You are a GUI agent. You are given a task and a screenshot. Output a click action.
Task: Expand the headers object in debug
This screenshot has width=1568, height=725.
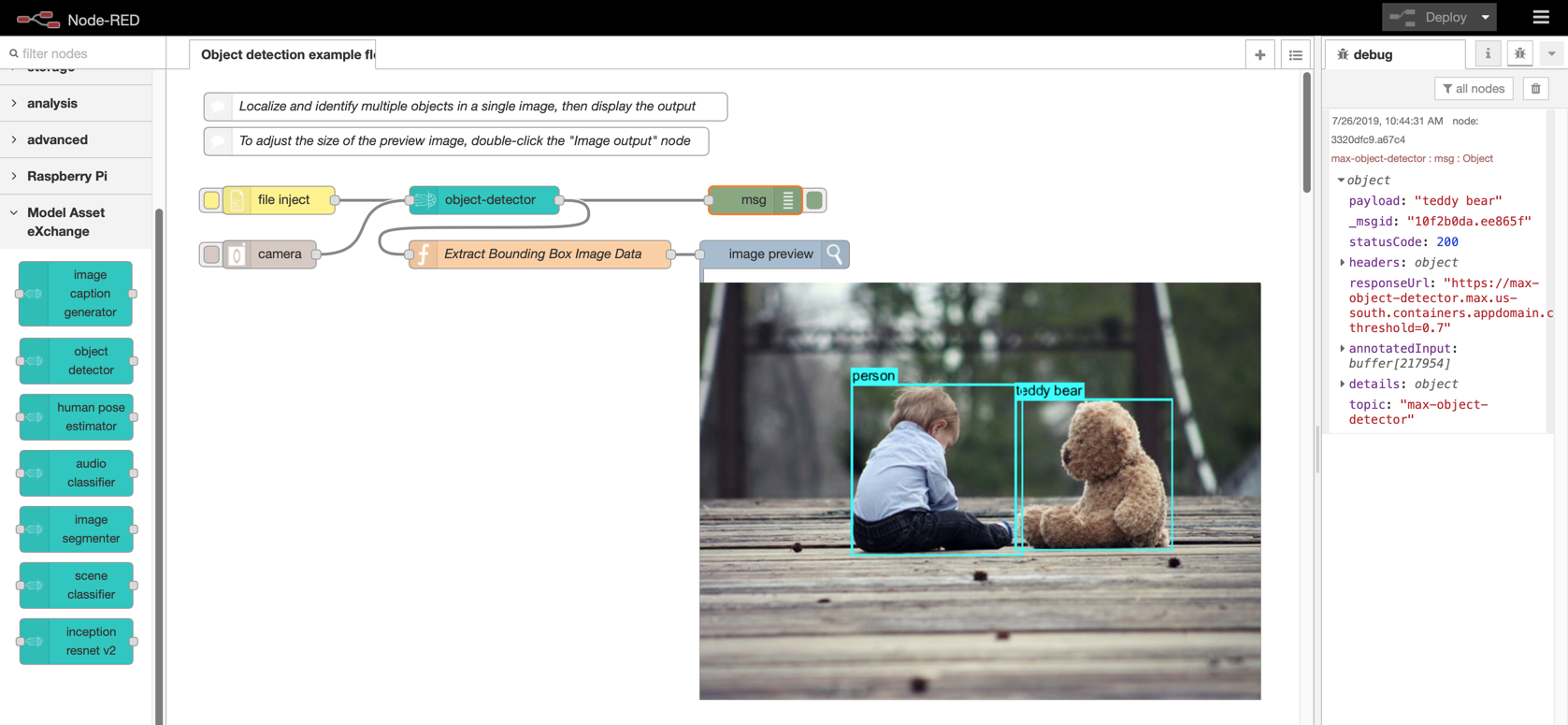pos(1343,263)
